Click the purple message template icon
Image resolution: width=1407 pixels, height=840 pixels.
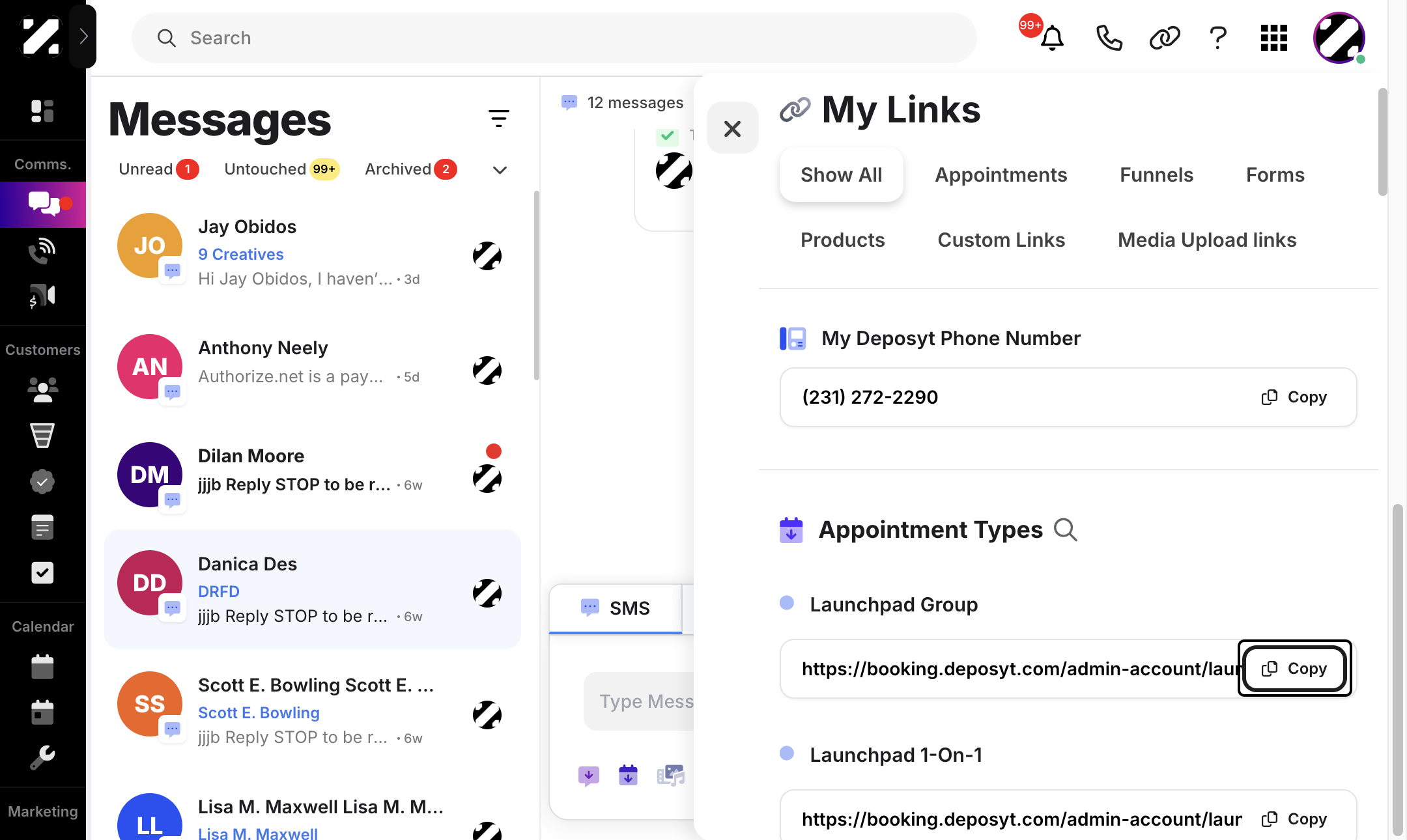(589, 775)
